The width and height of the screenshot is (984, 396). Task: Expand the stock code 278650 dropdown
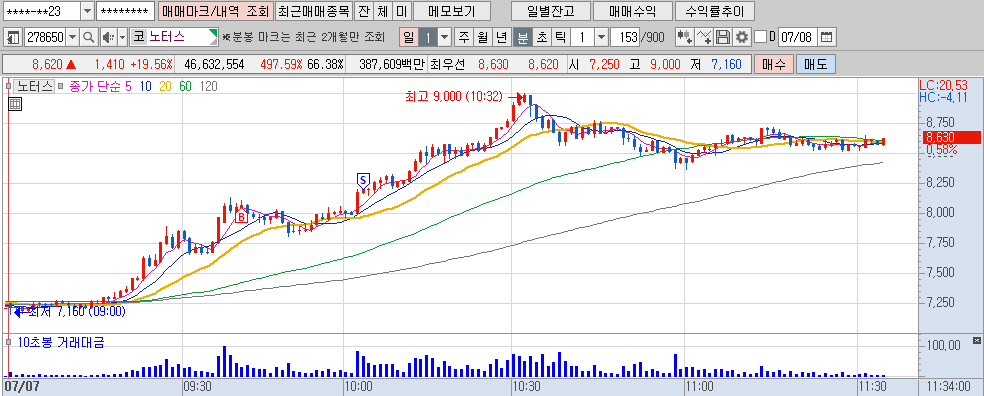tap(73, 38)
